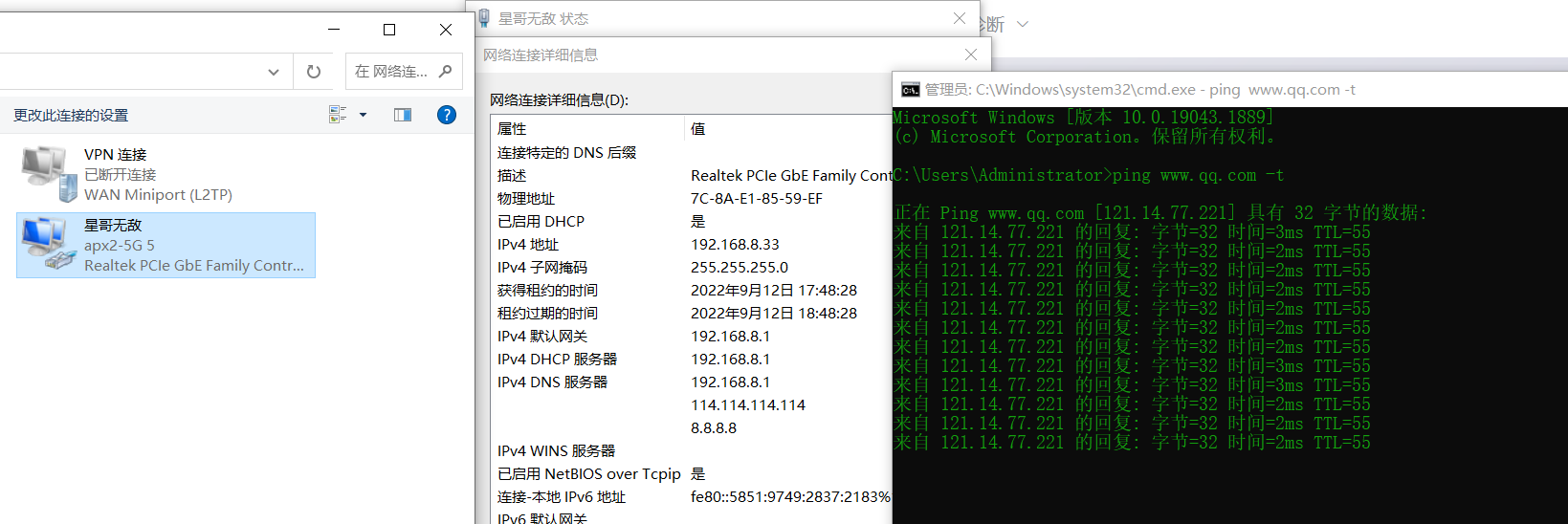
Task: Click the 星哥无敌 状态 window icon
Action: tap(484, 18)
